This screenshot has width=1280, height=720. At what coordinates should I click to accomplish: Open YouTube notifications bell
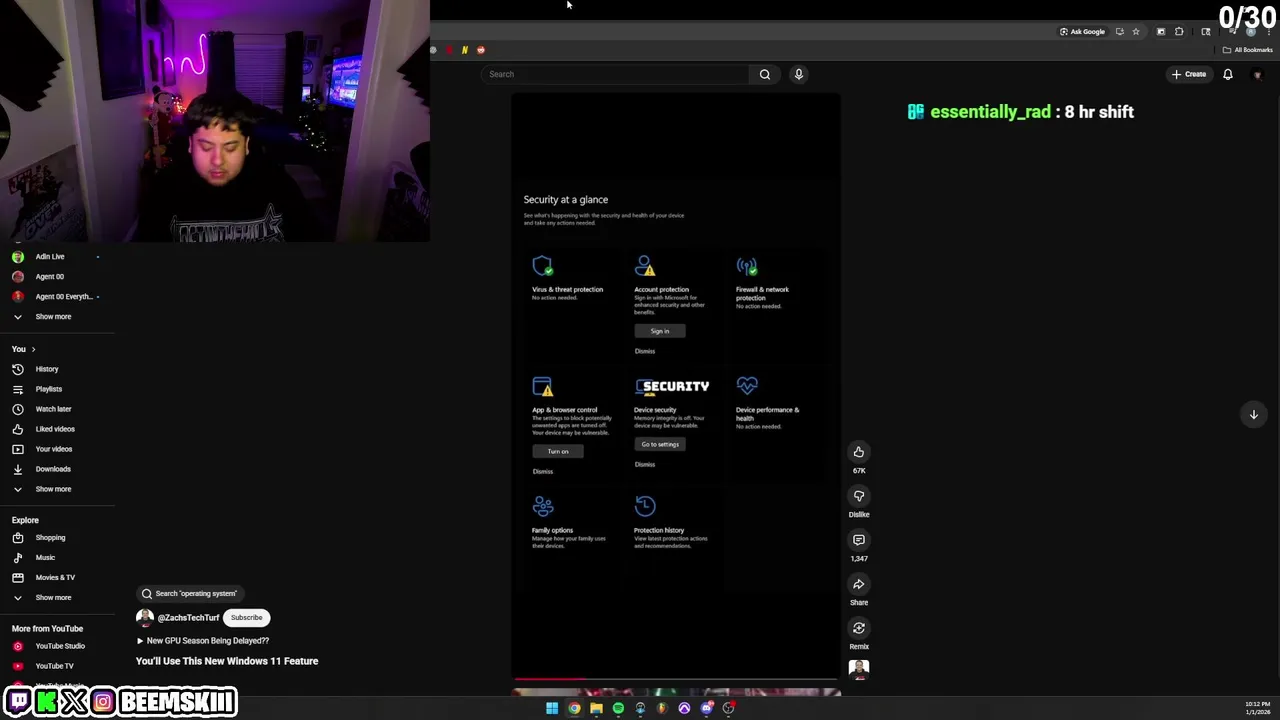point(1228,74)
